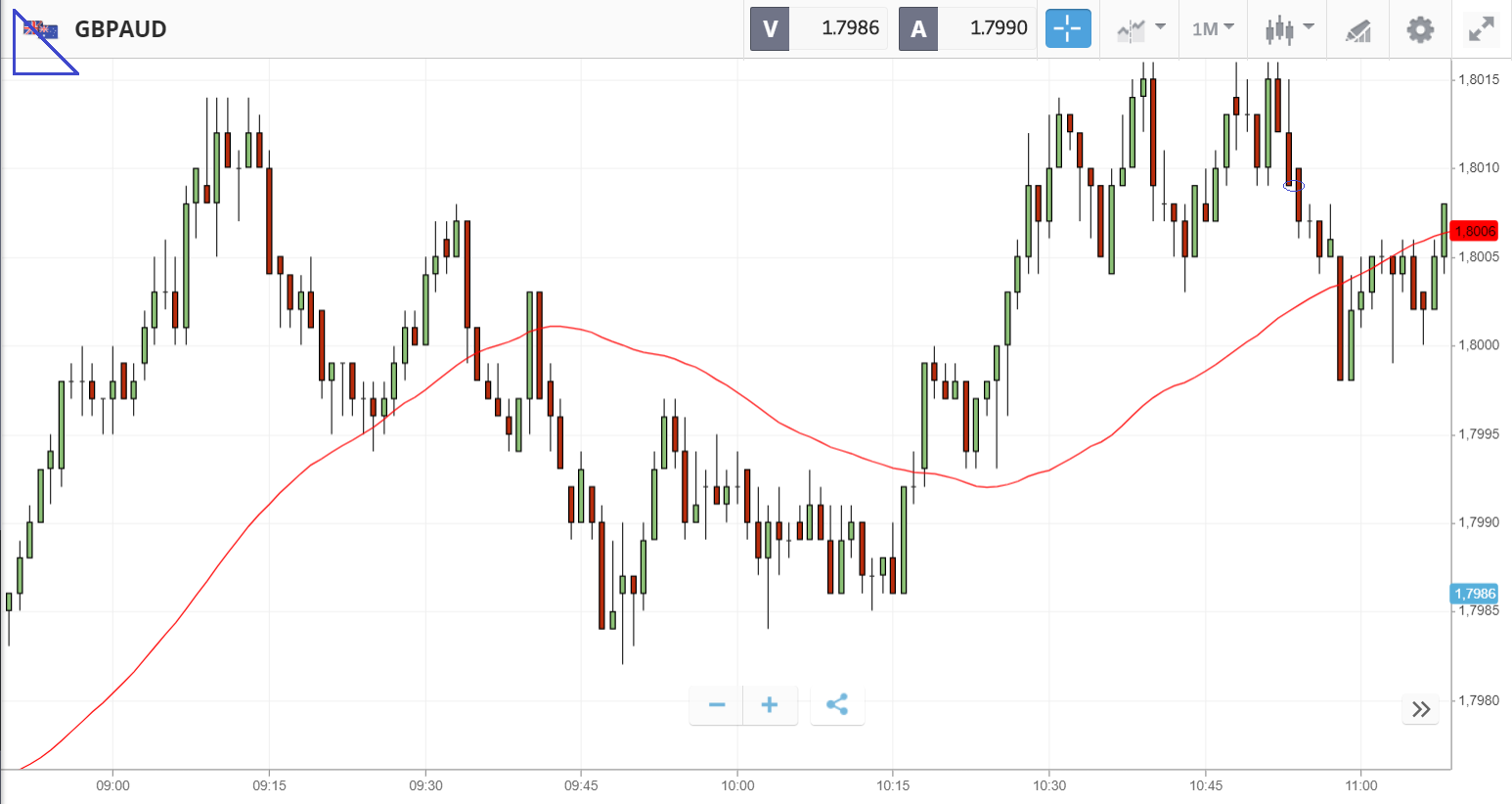
Task: Click the 10:00 time axis label
Action: pyautogui.click(x=737, y=785)
